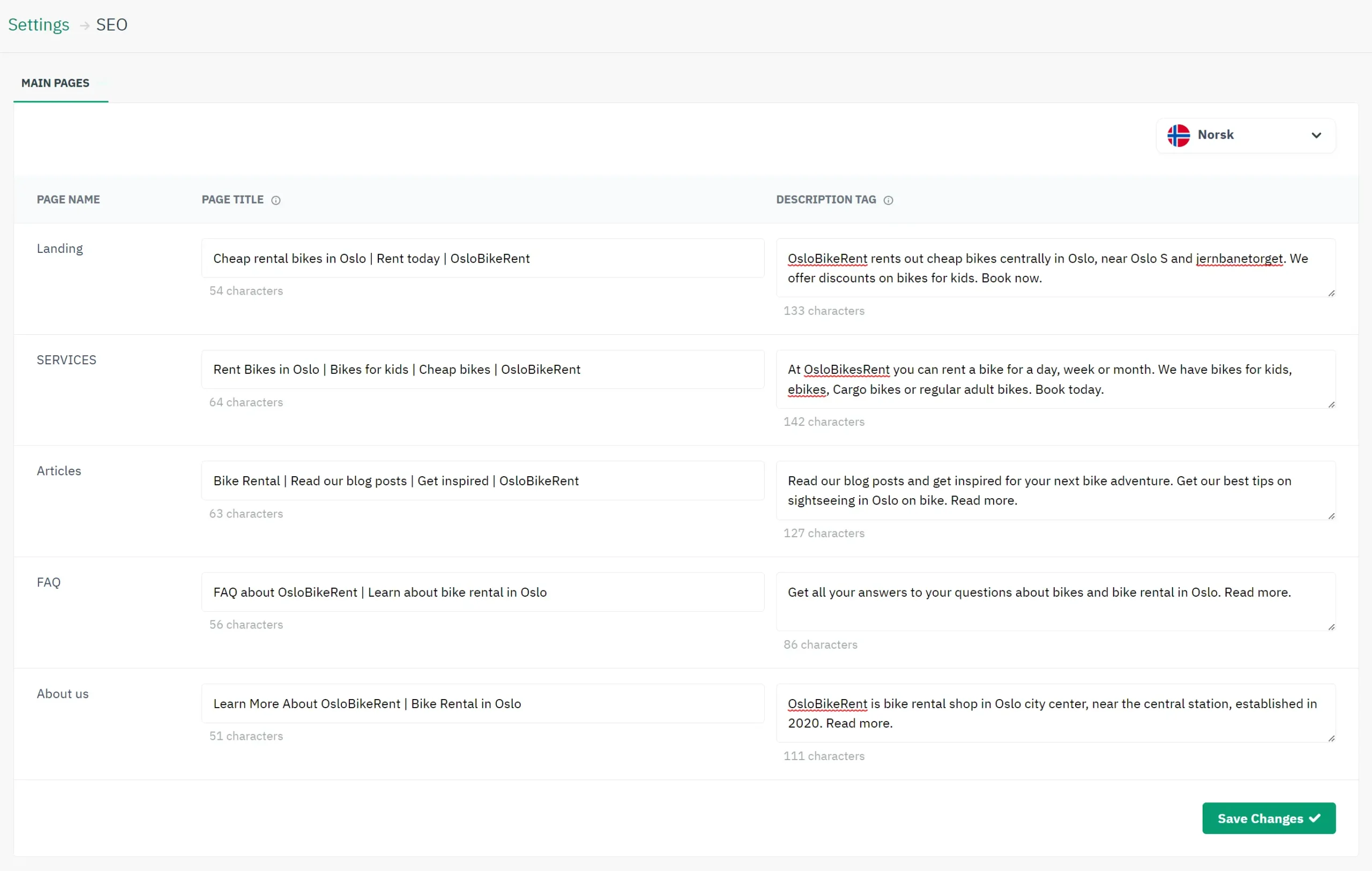The width and height of the screenshot is (1372, 871).
Task: Click the Norwegian flag icon
Action: click(1179, 136)
